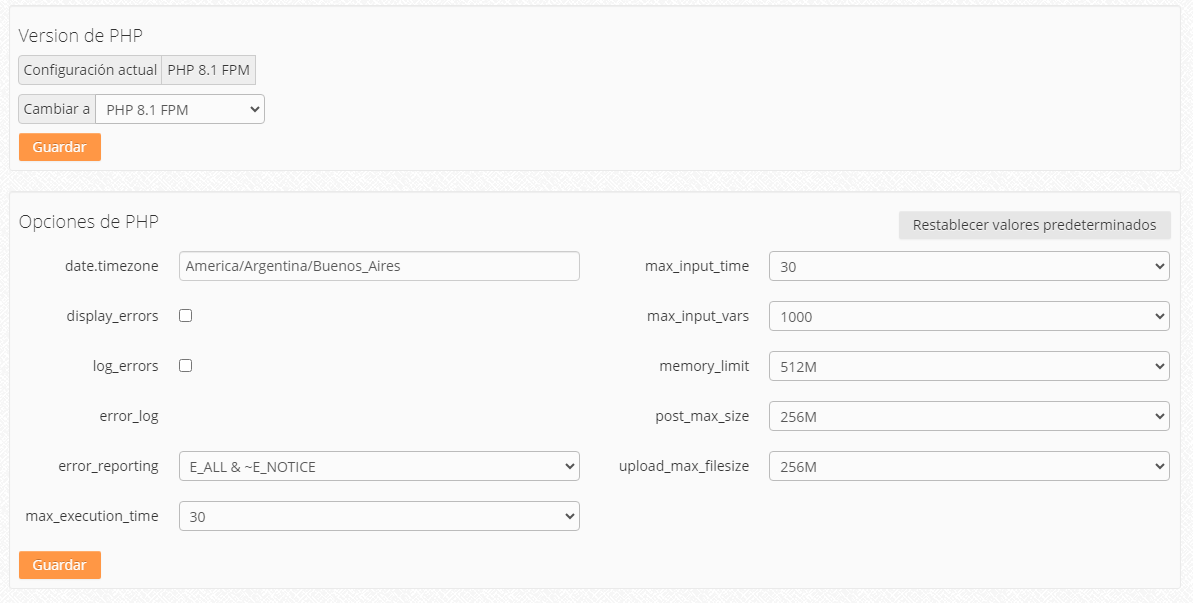The height and width of the screenshot is (603, 1193).
Task: Click Guardar under the Version de PHP section
Action: (x=60, y=147)
